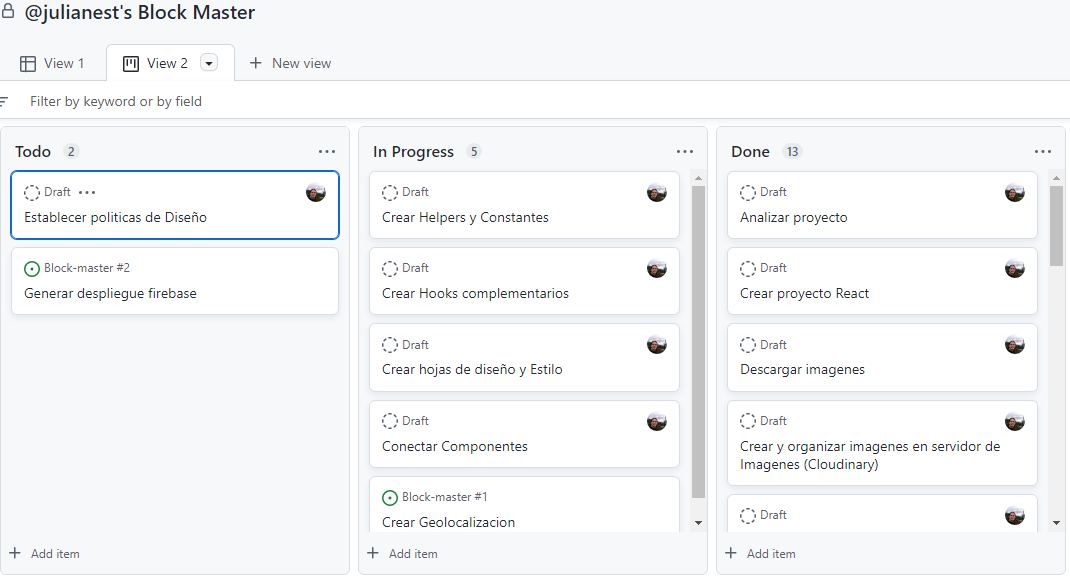
Task: Open the View 2 dropdown arrow
Action: click(208, 62)
